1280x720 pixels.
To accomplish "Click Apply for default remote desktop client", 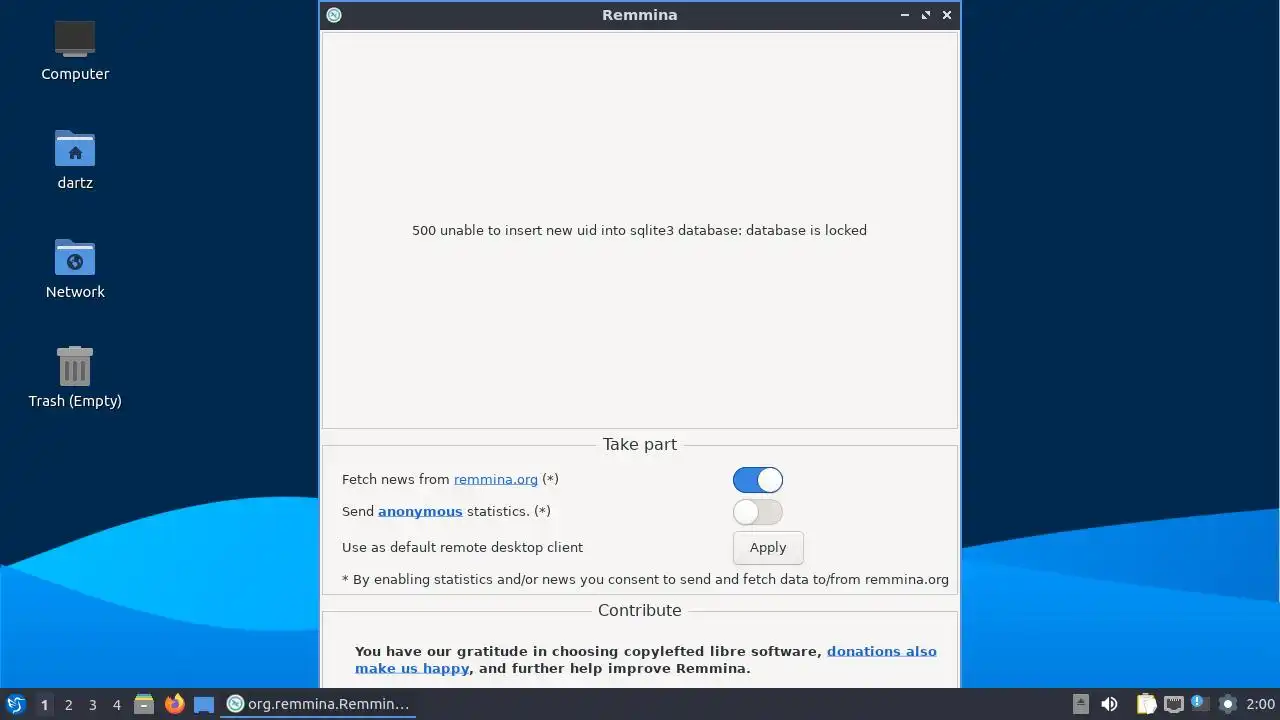I will [x=768, y=548].
